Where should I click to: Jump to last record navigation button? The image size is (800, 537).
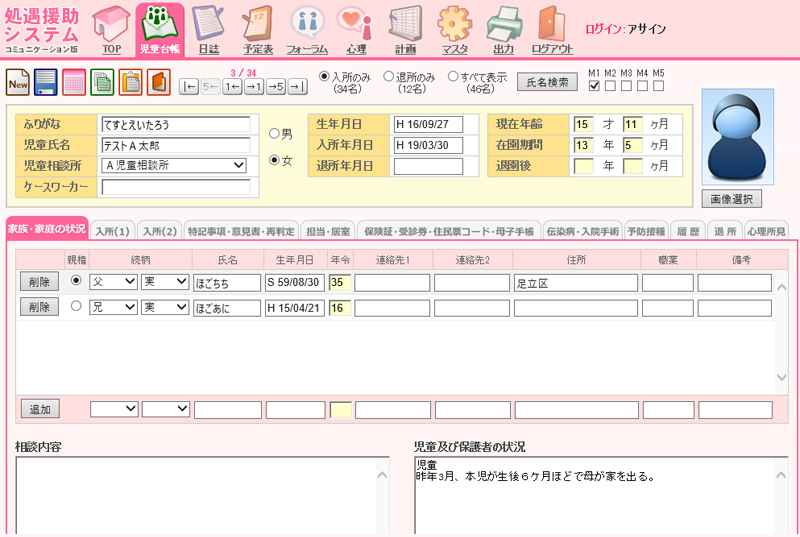click(x=297, y=87)
